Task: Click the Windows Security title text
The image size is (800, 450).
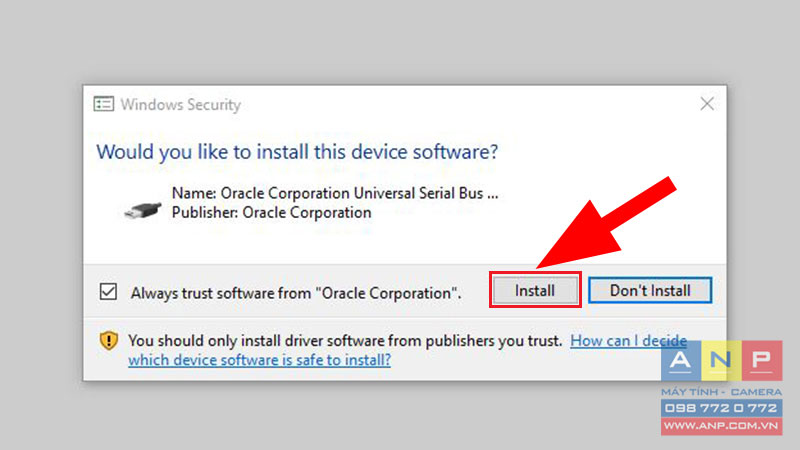Action: 181,105
